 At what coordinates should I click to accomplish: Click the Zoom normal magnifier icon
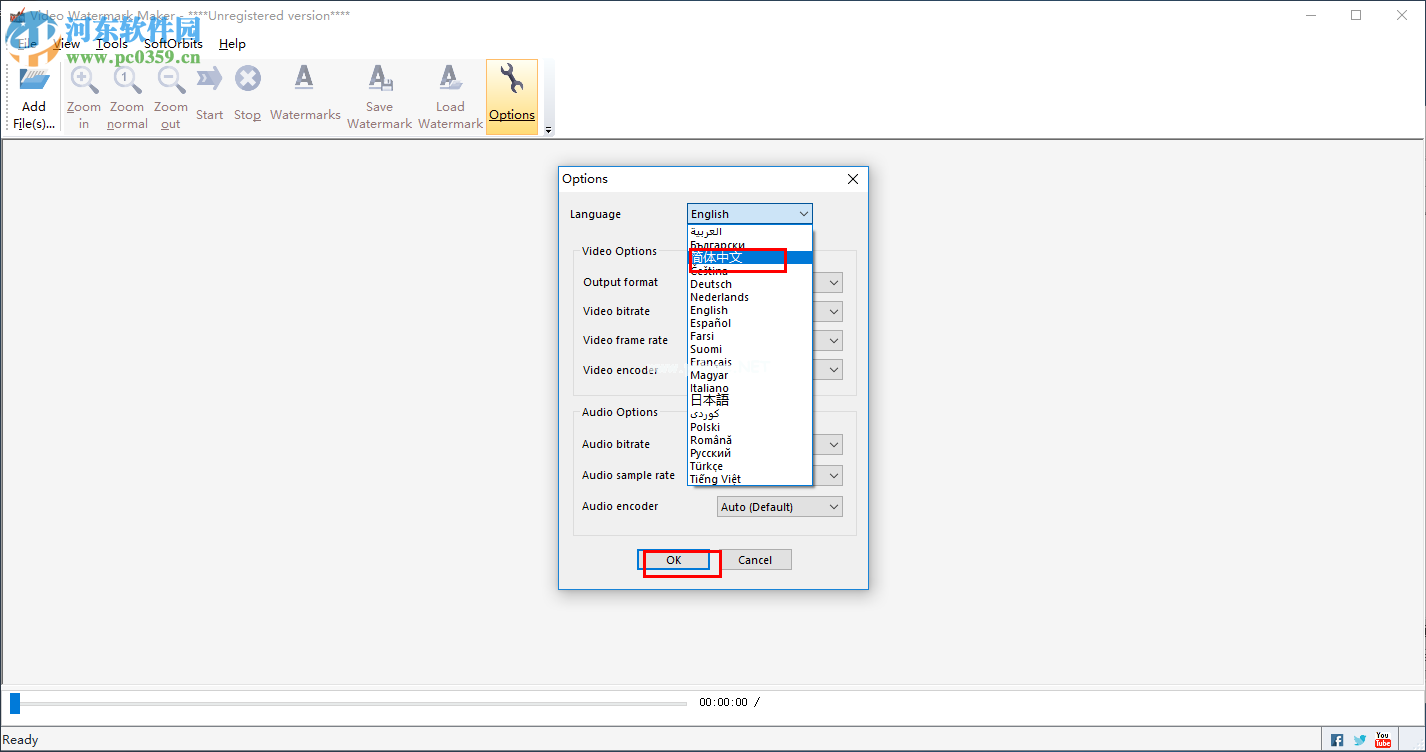(127, 80)
